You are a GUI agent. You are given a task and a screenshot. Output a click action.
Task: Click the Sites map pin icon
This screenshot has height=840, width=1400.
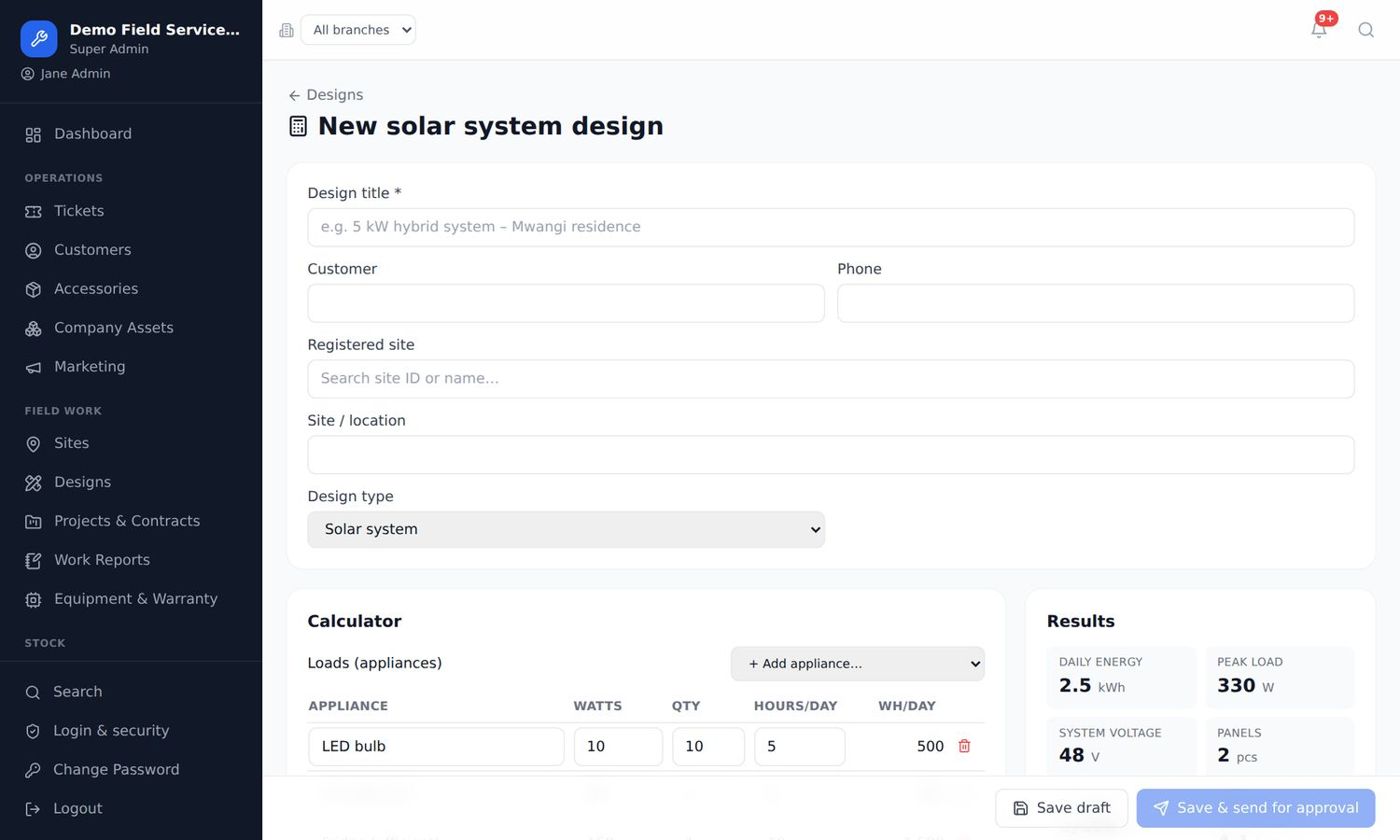pos(33,444)
